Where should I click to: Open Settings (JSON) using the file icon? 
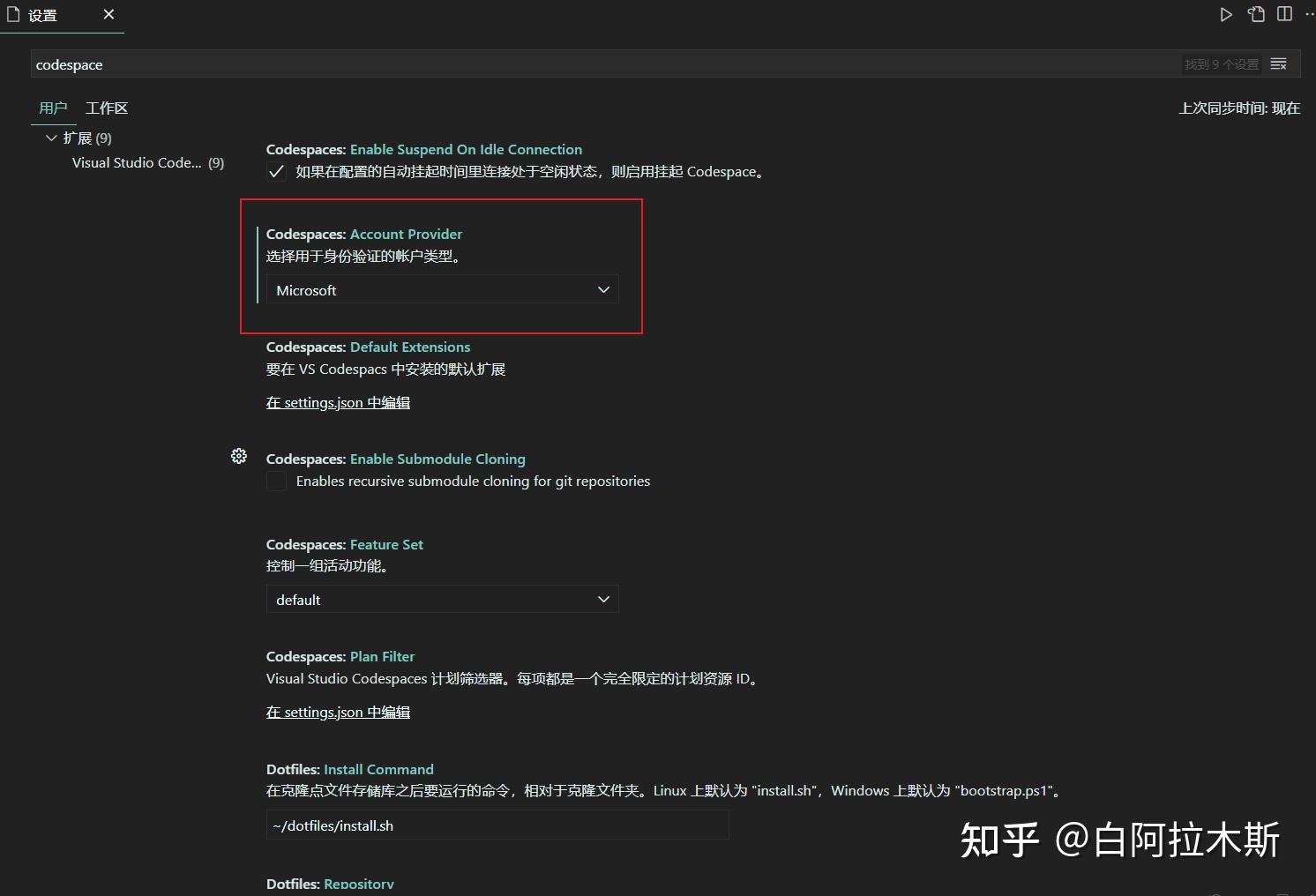click(1255, 14)
